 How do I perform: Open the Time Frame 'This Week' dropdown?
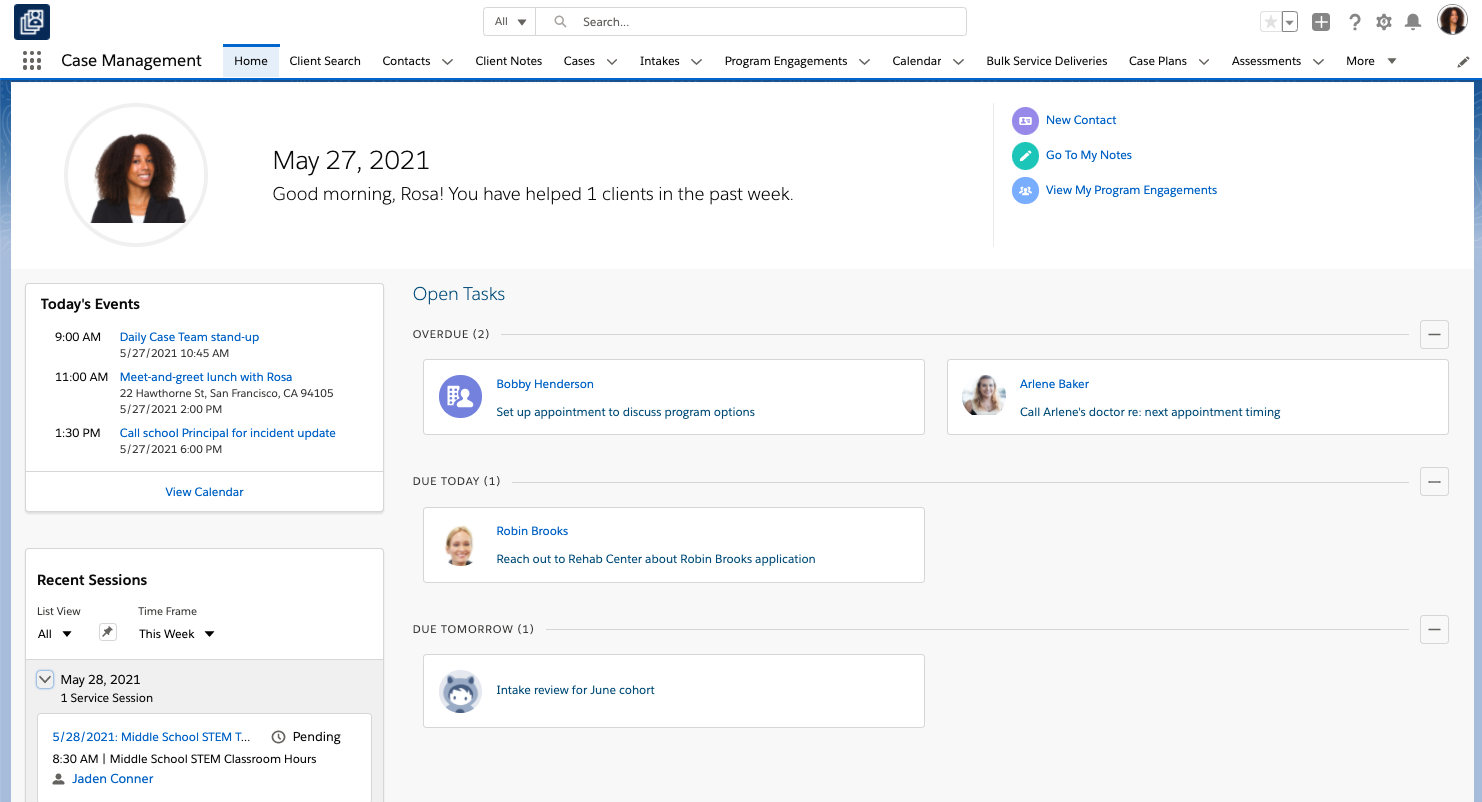[176, 634]
